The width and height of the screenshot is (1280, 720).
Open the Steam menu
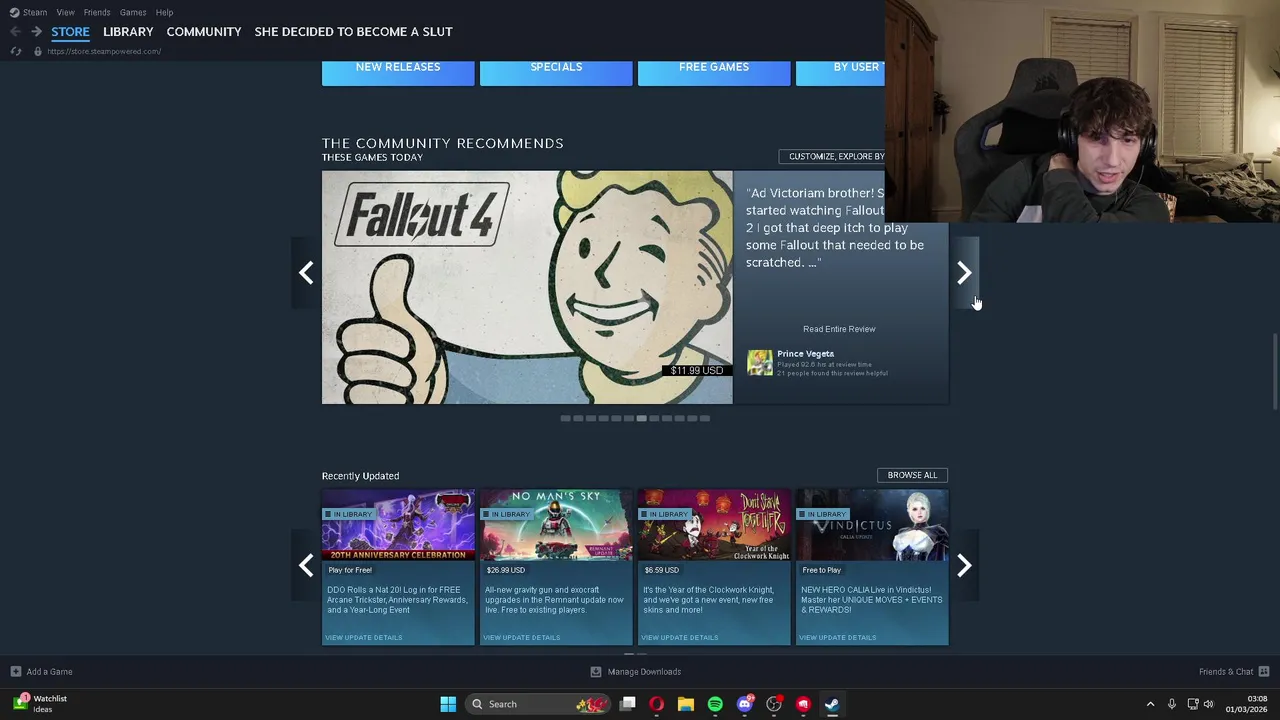pos(35,12)
